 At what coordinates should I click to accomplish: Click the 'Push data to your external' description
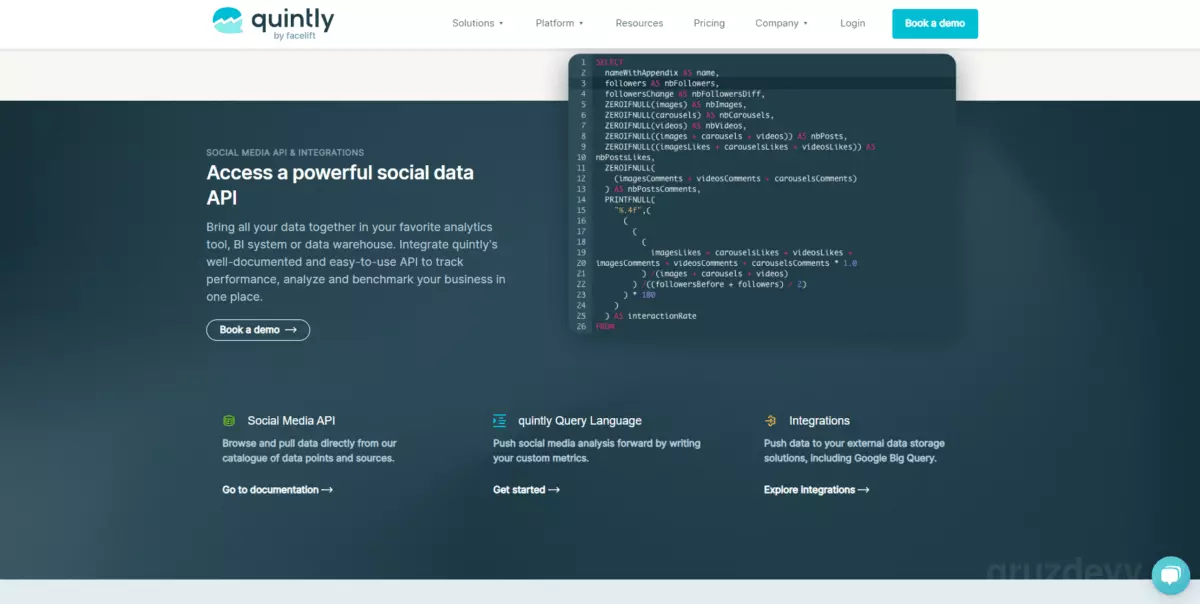coord(854,451)
